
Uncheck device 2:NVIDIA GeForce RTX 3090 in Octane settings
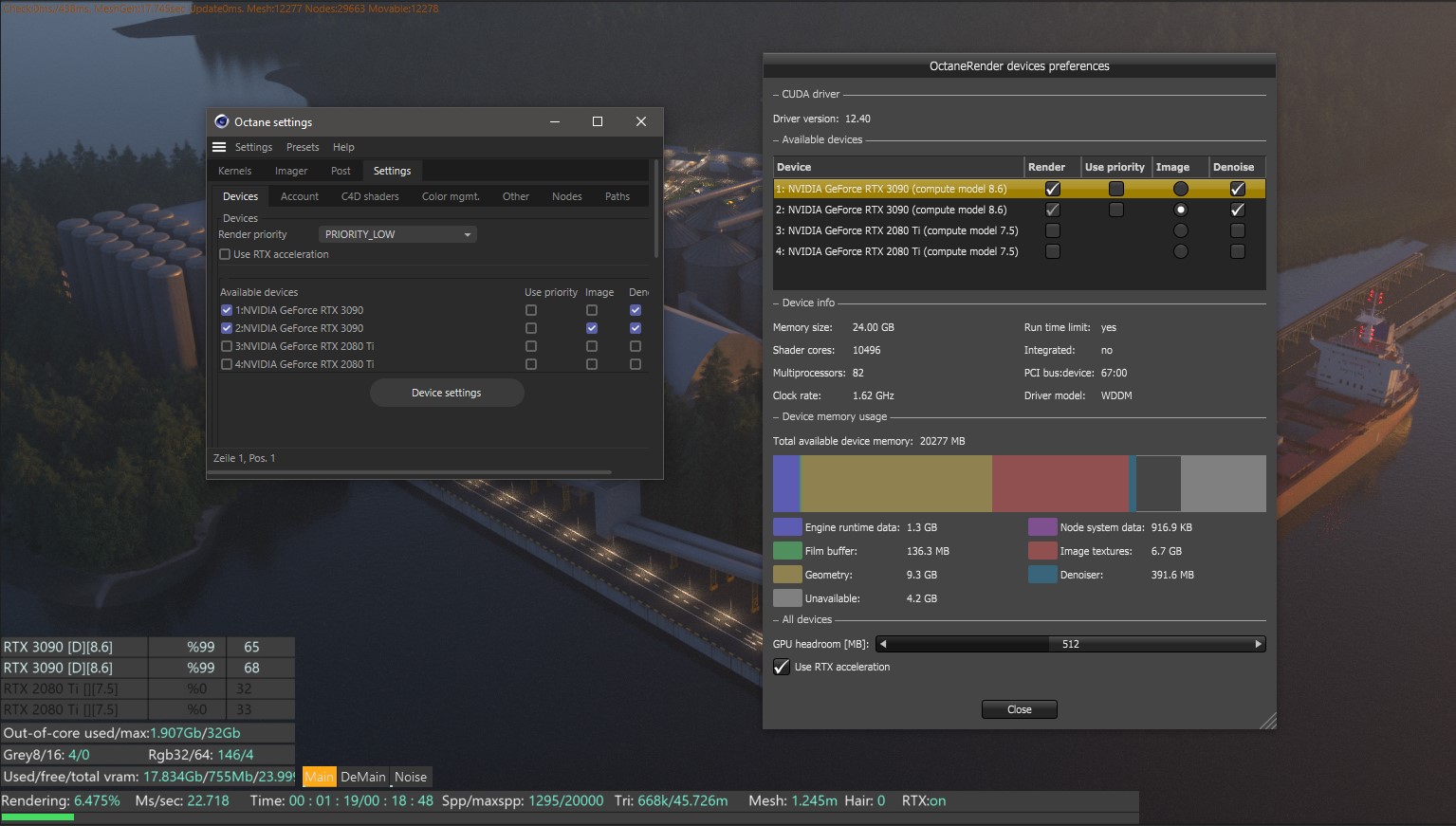tap(227, 328)
